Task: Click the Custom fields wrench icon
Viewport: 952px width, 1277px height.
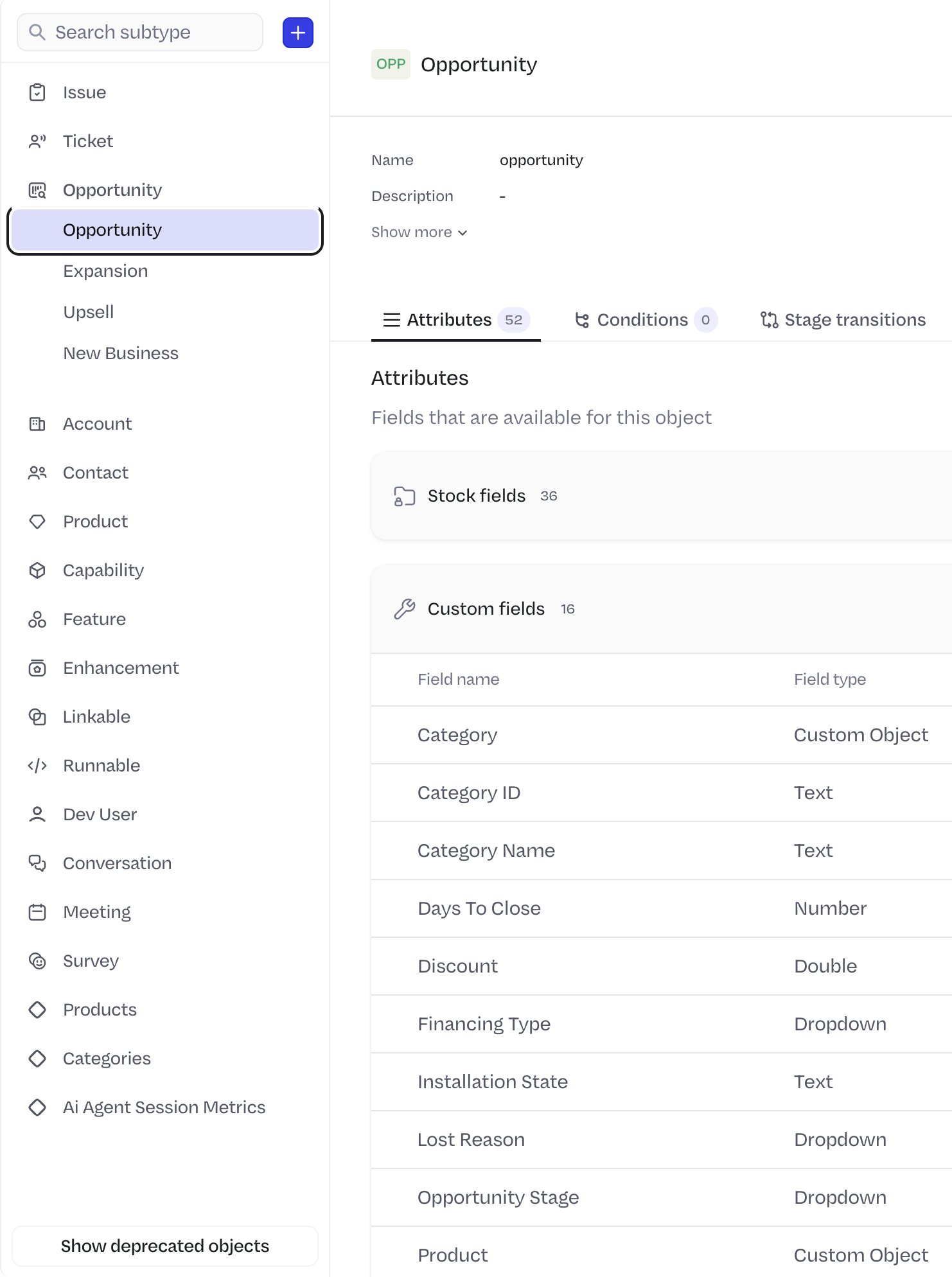Action: pos(405,609)
